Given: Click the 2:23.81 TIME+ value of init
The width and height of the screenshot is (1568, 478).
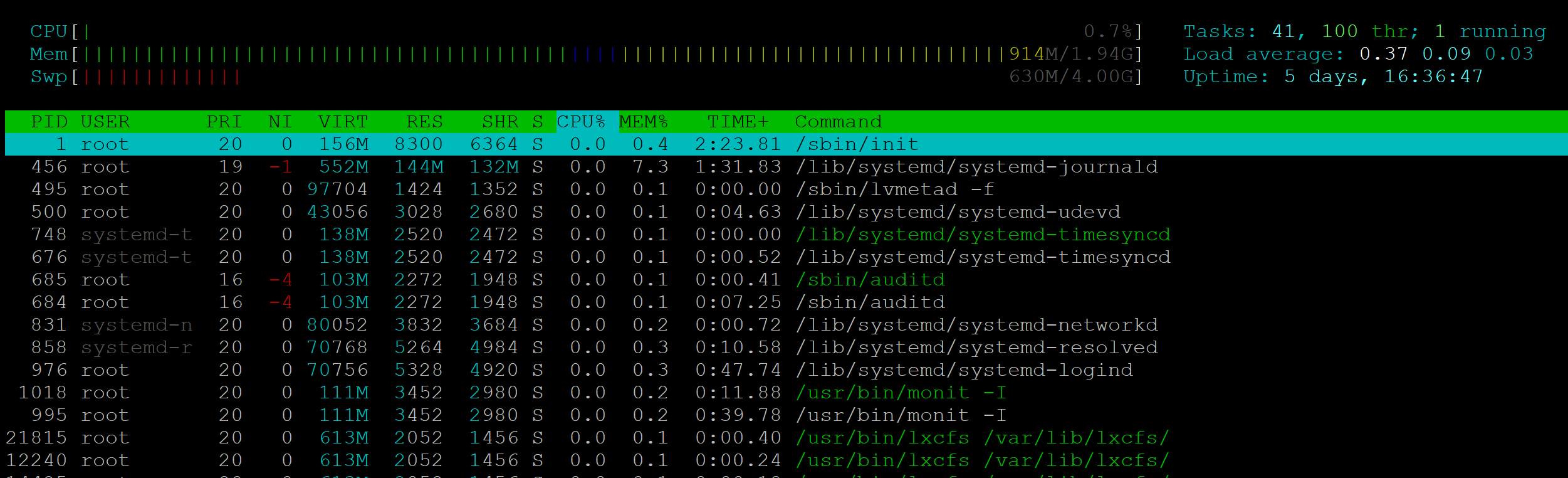Looking at the screenshot, I should coord(738,144).
